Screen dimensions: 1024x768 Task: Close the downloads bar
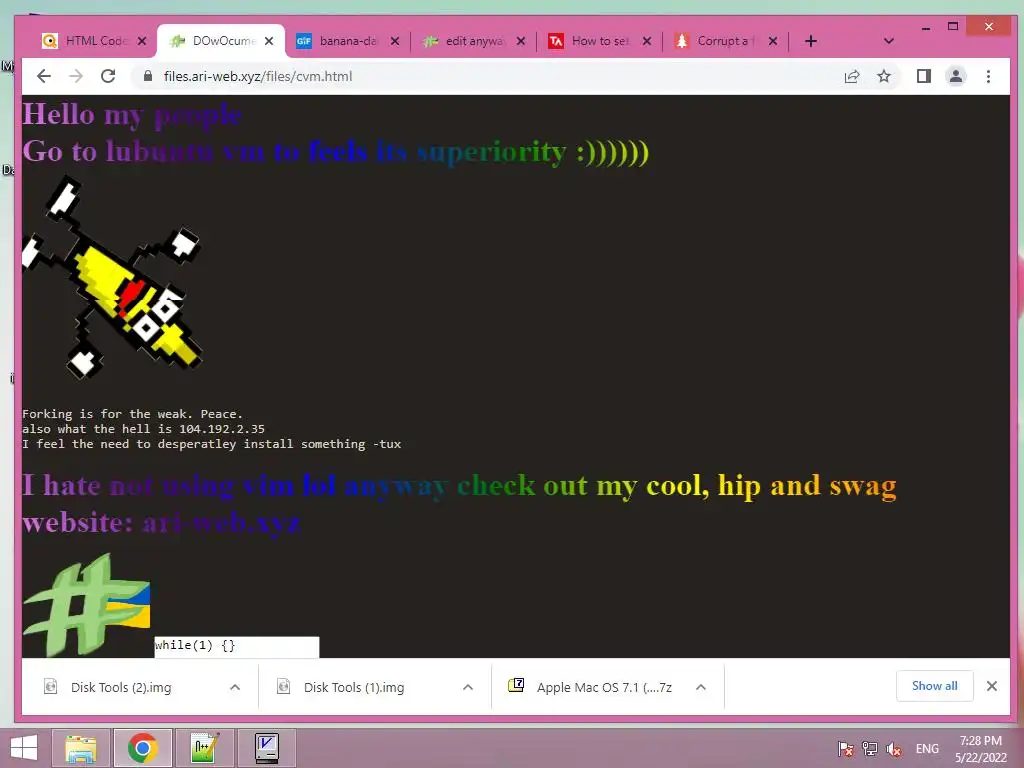(x=991, y=686)
